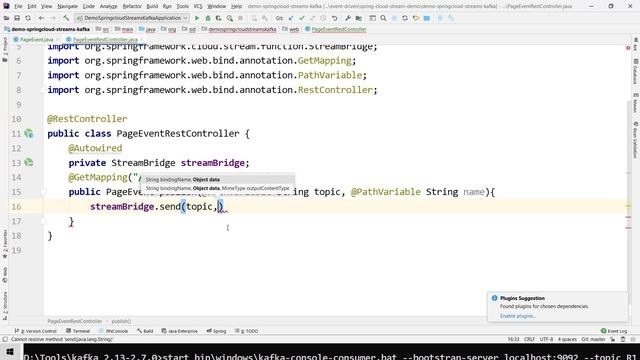Click the run gutter icon on line 11
This screenshot has height=360, width=640.
pyautogui.click(x=29, y=133)
